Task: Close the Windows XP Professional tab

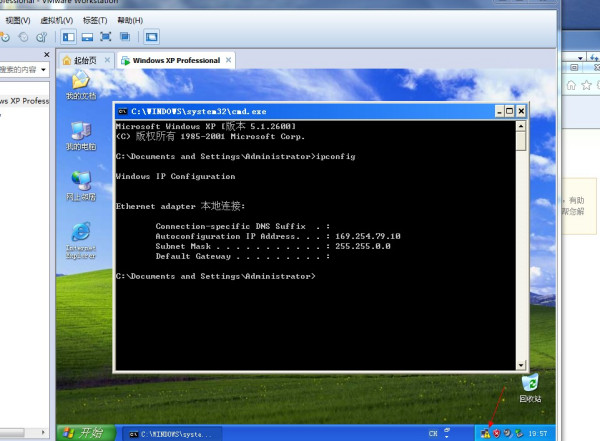Action: [228, 60]
